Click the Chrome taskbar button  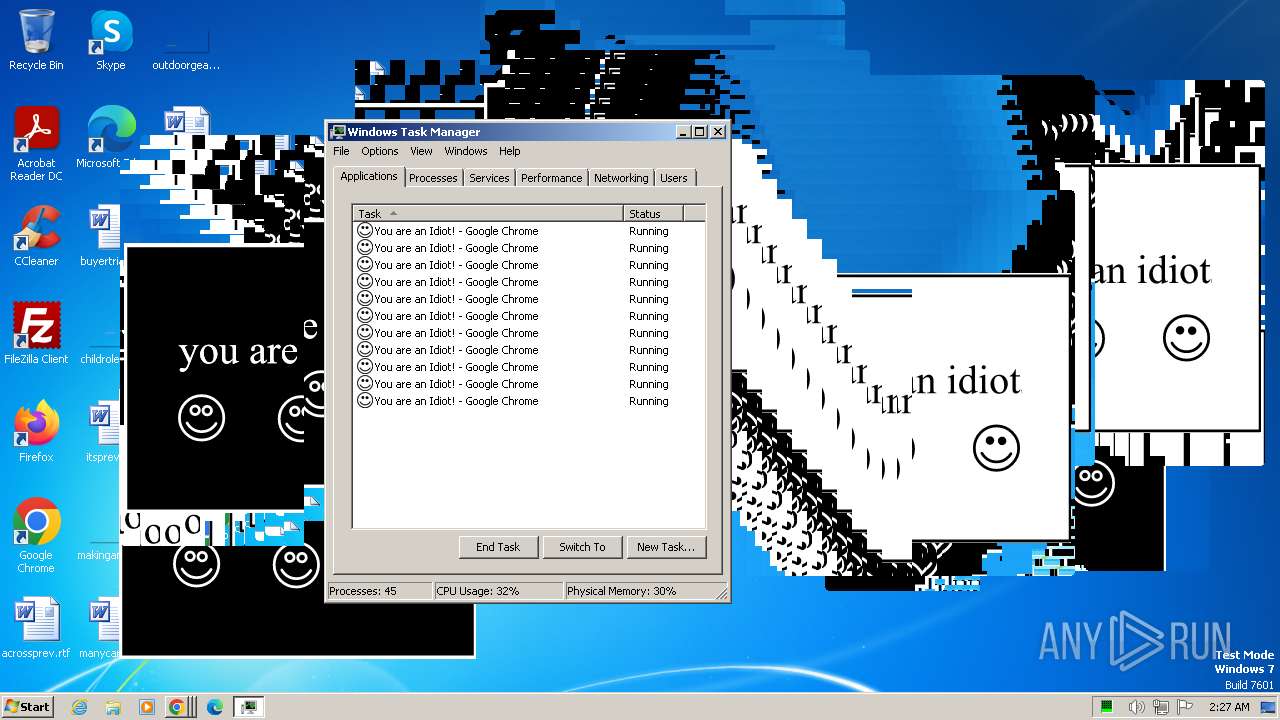[177, 707]
